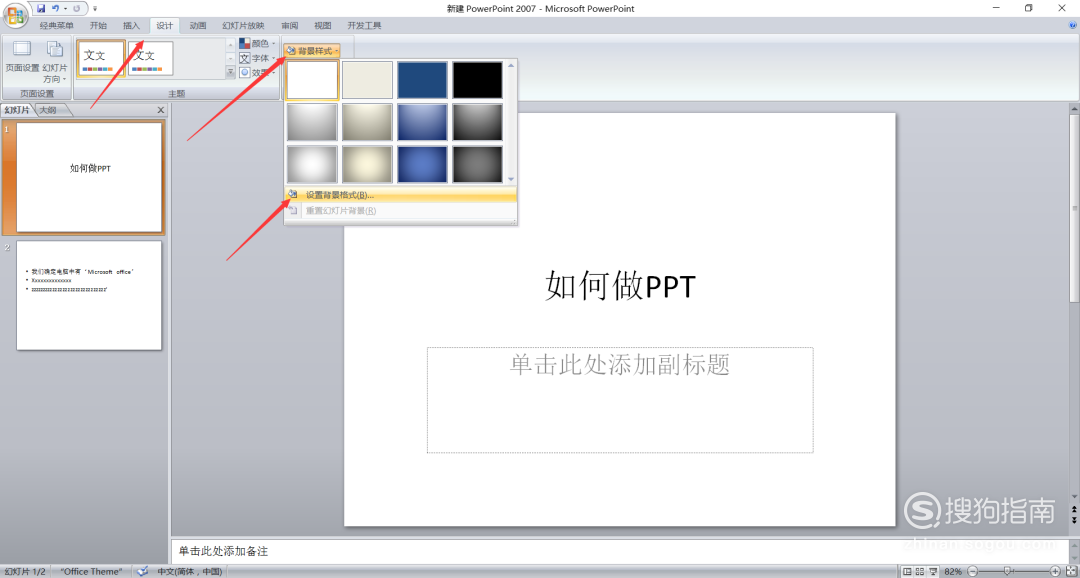Image resolution: width=1080 pixels, height=578 pixels.
Task: Switch to the 大纲 outline pane tab
Action: (x=50, y=110)
